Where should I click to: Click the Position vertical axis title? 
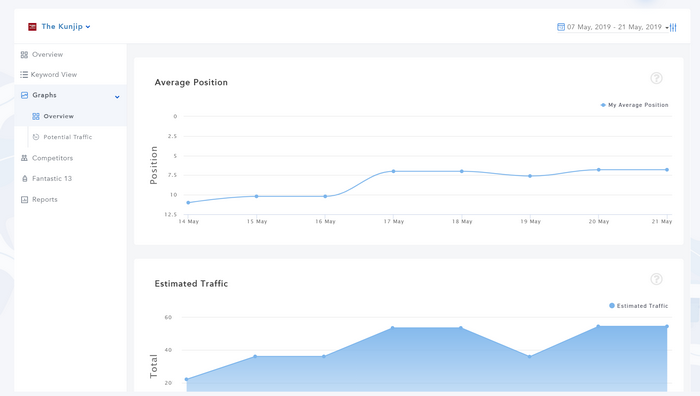(x=154, y=165)
